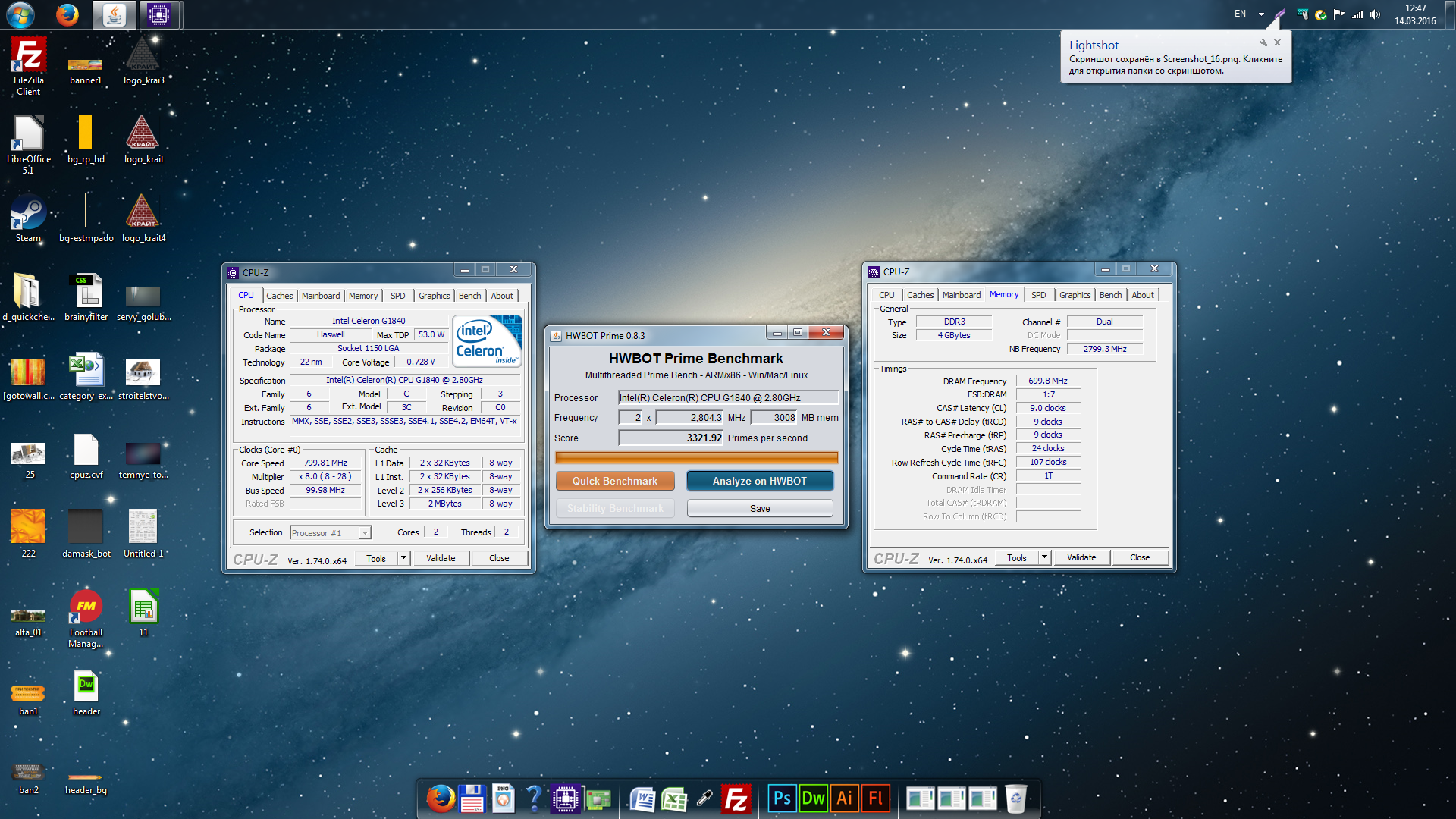Click Close button in Memory CPU-Z window

(x=1140, y=557)
